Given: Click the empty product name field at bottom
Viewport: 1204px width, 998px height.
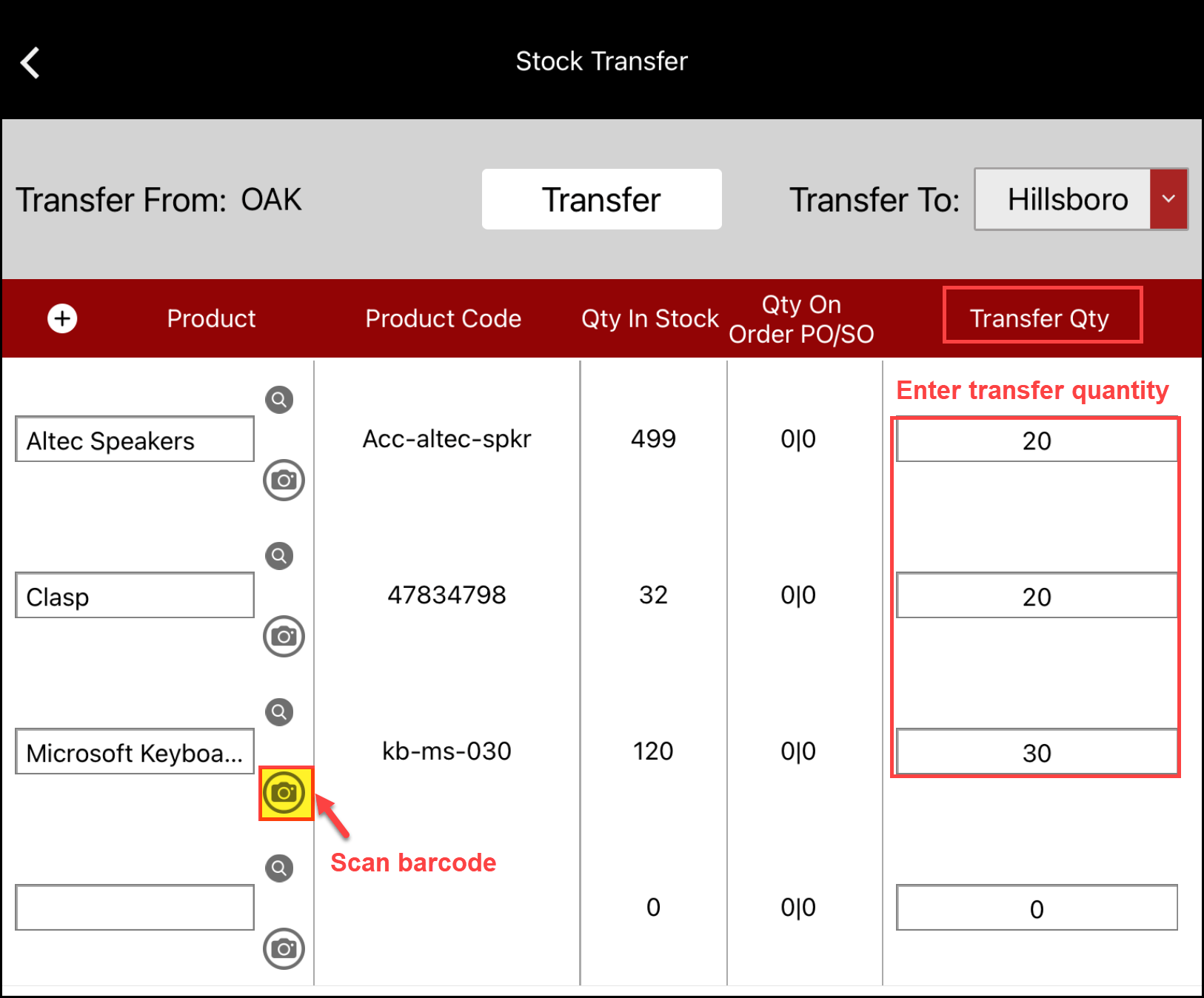Looking at the screenshot, I should tap(134, 907).
